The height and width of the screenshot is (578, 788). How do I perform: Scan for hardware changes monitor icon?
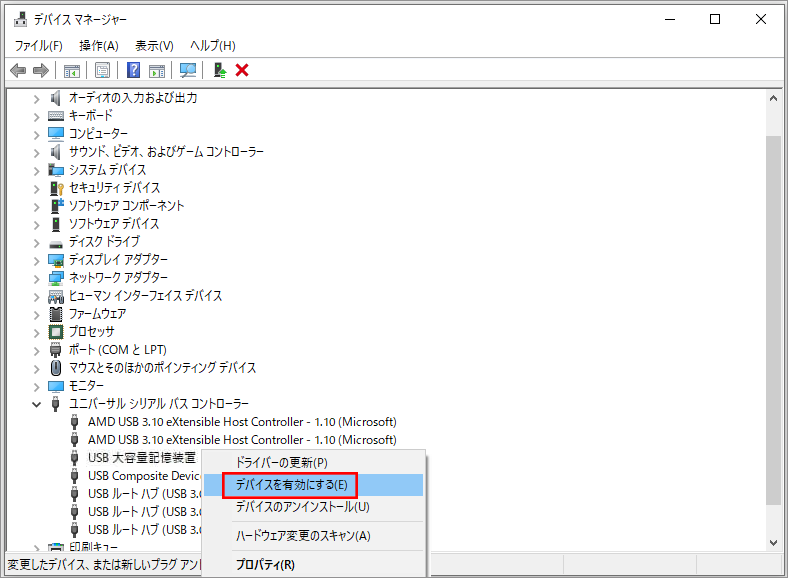[188, 70]
